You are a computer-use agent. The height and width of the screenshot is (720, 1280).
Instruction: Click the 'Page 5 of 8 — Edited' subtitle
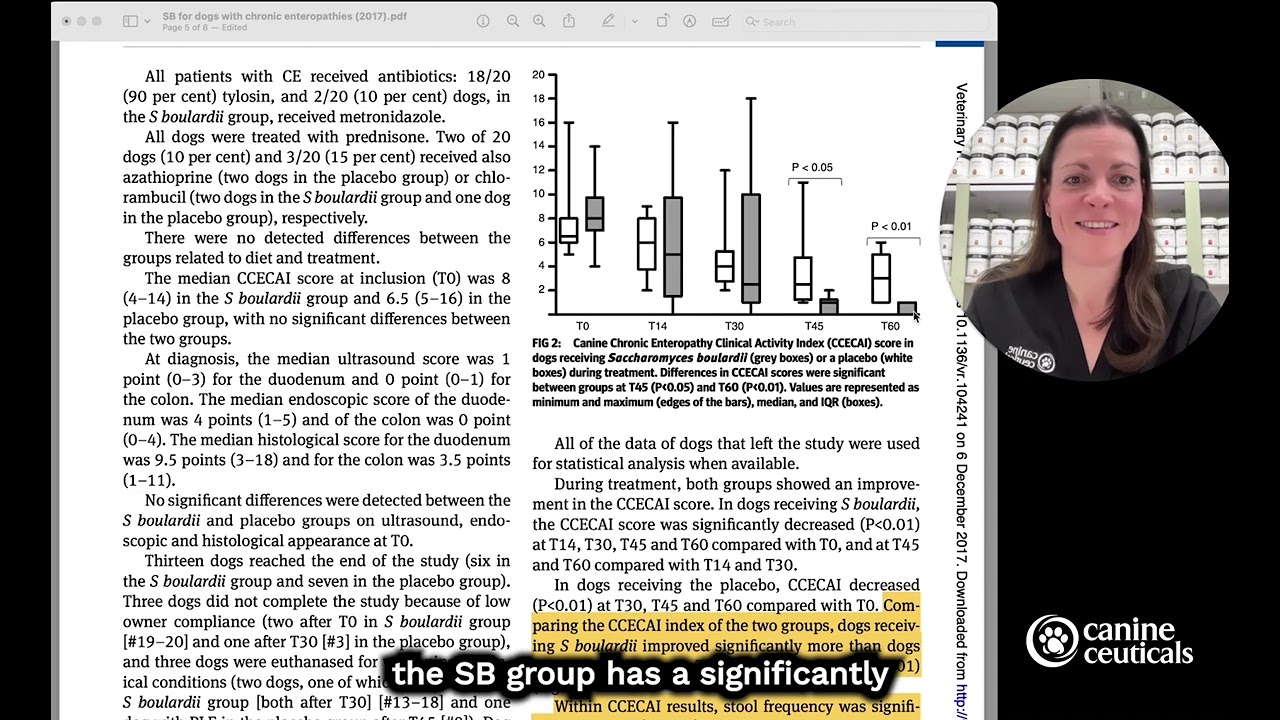tap(205, 28)
